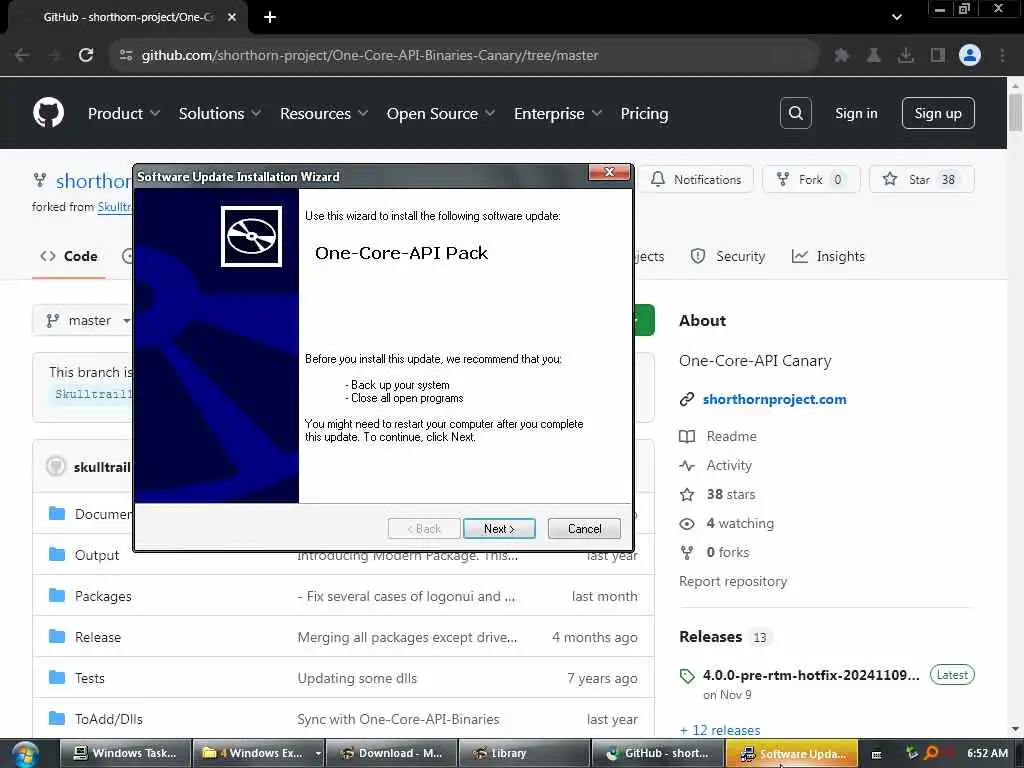Click Report repository
The height and width of the screenshot is (768, 1024).
[x=733, y=581]
